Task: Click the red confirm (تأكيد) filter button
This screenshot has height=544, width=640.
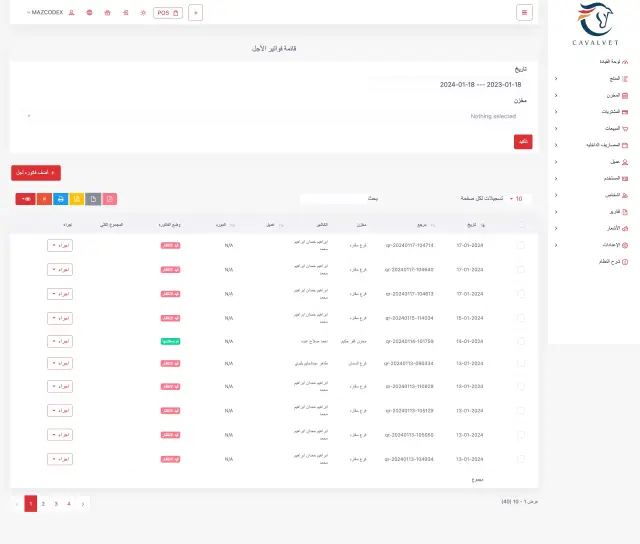Action: point(523,142)
